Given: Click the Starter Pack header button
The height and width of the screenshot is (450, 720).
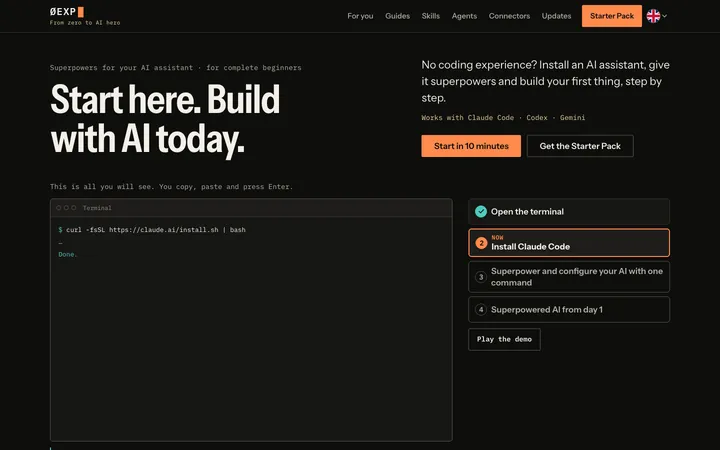Looking at the screenshot, I should click(612, 16).
